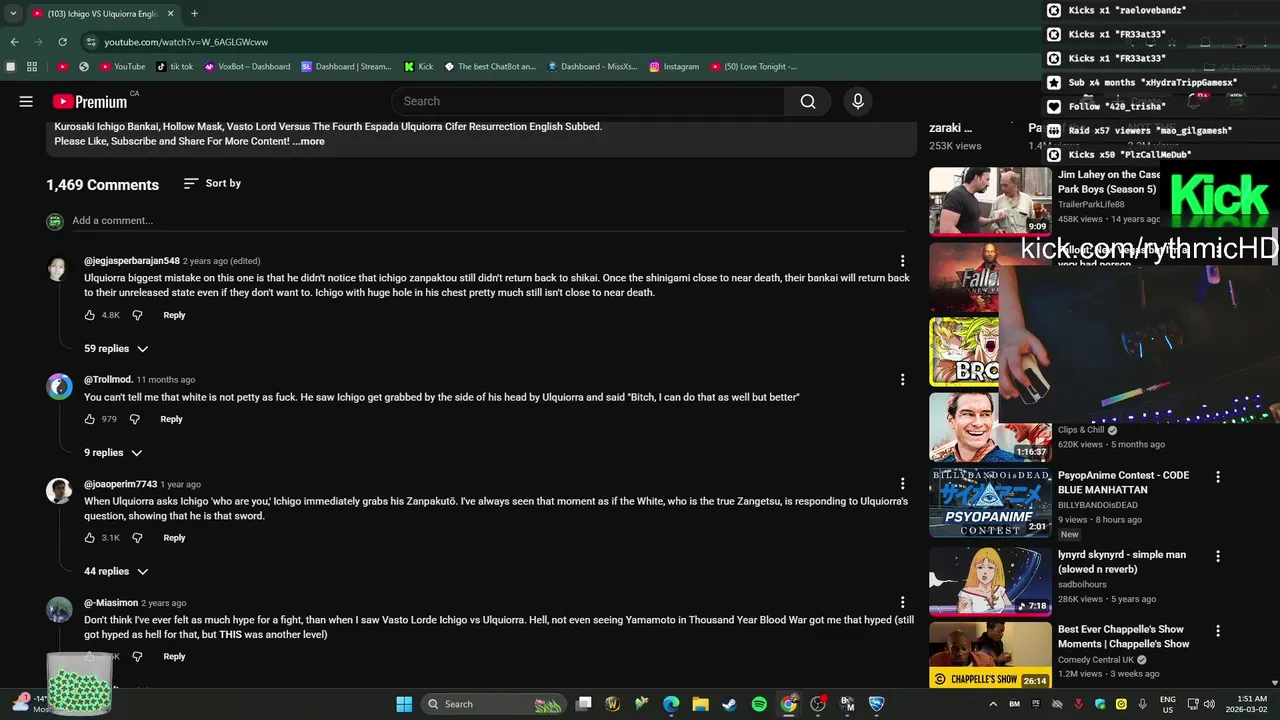Dislike the joaoperim7743 comment

click(x=138, y=538)
